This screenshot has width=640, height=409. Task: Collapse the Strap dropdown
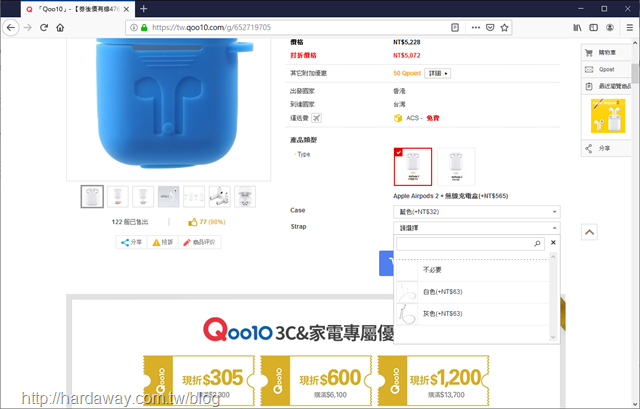pyautogui.click(x=477, y=228)
